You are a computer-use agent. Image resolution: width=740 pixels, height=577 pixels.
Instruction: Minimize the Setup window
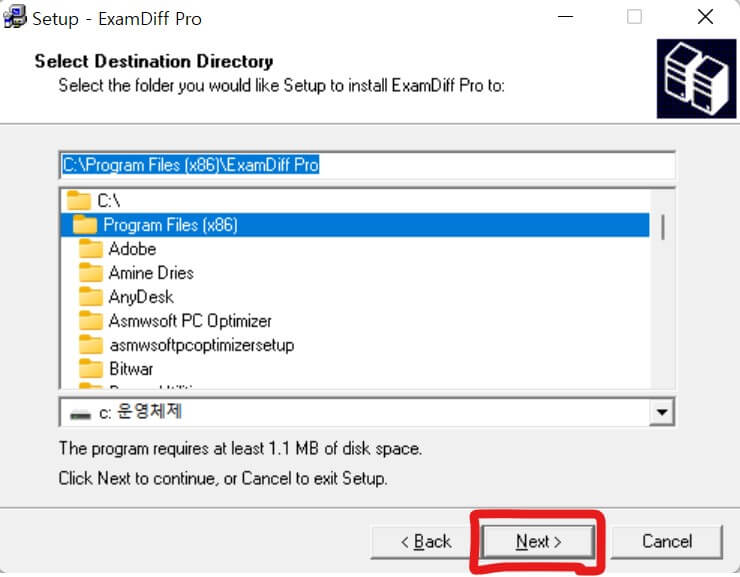click(565, 17)
